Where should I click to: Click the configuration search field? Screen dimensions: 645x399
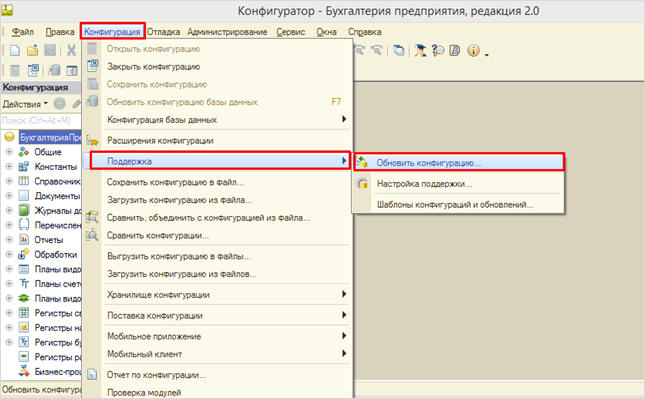pos(41,121)
